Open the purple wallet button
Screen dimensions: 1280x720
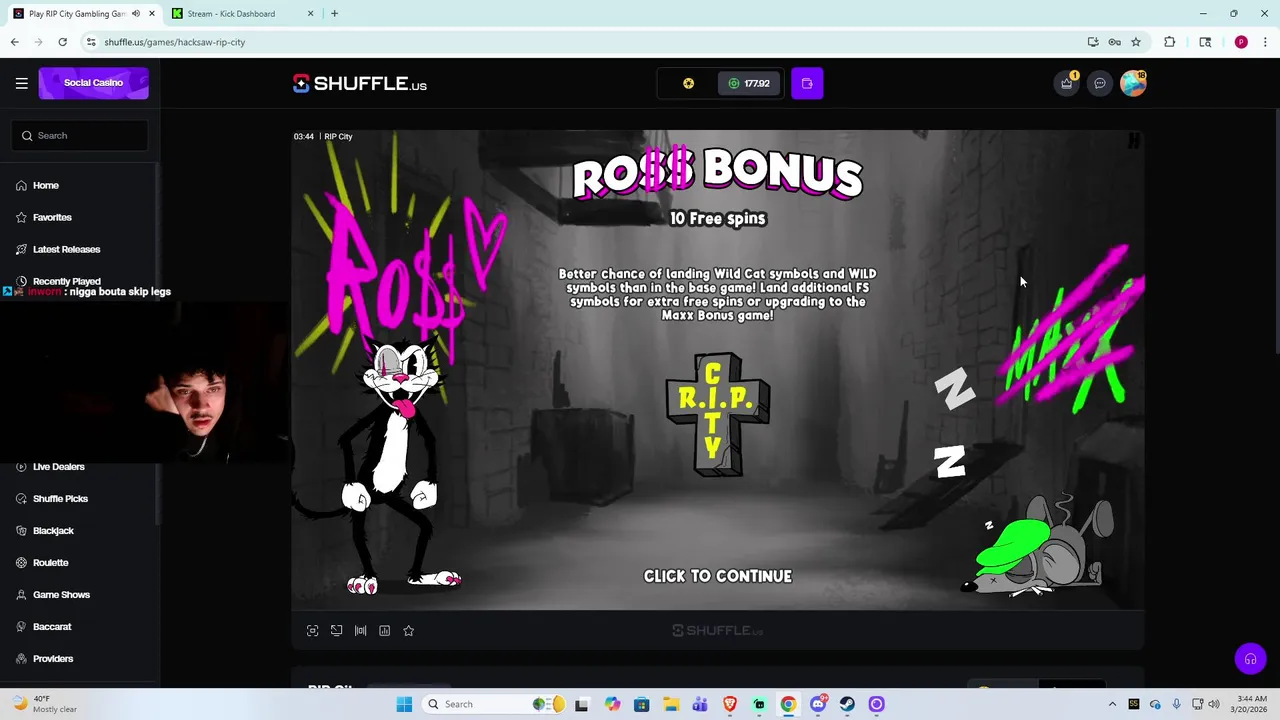click(x=807, y=83)
